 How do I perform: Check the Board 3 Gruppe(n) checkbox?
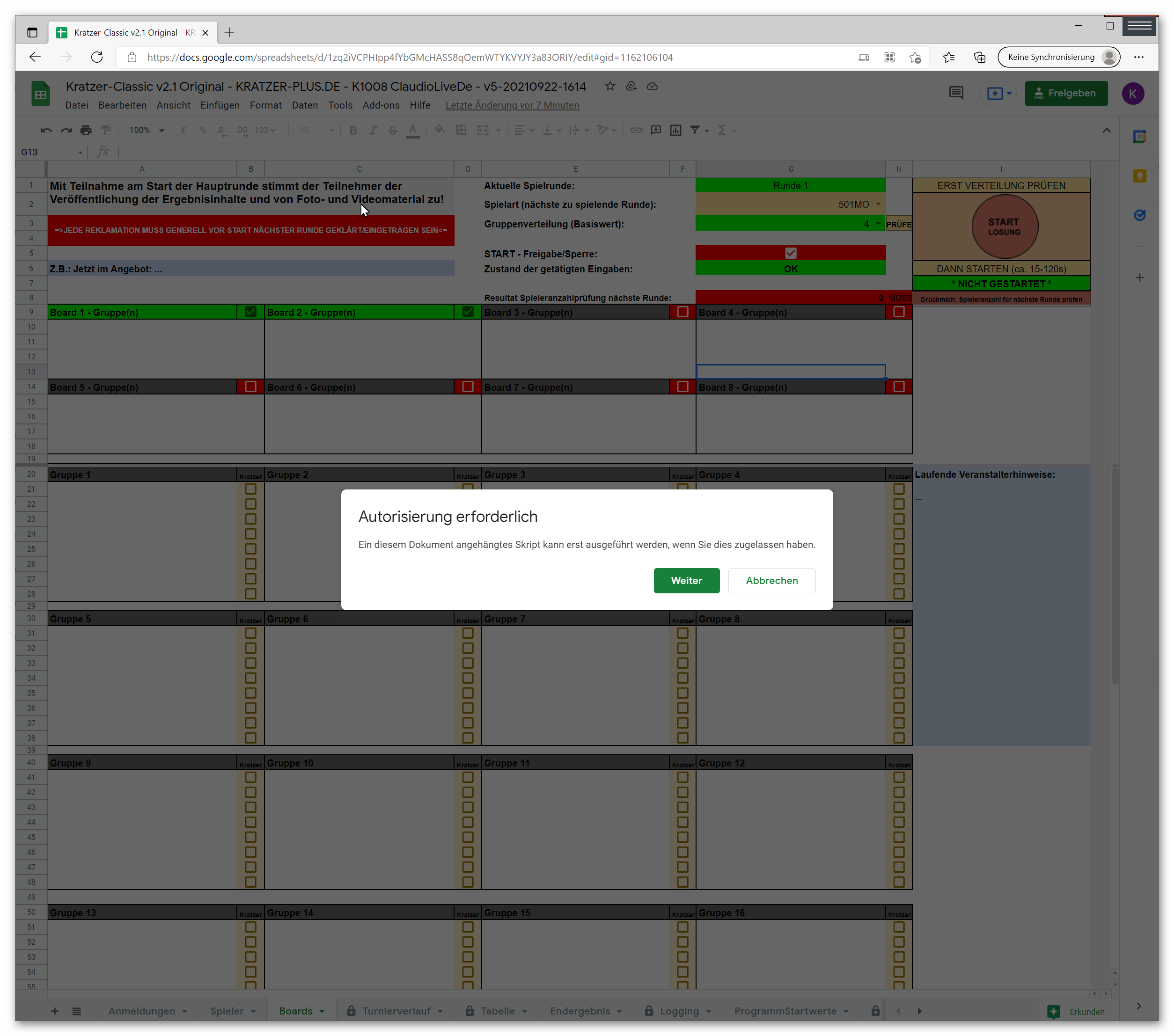pos(682,312)
